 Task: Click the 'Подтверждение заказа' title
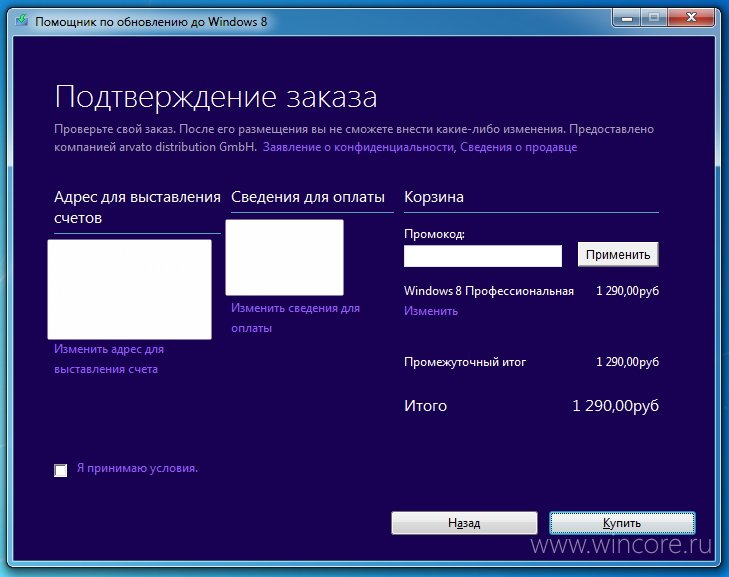click(216, 97)
